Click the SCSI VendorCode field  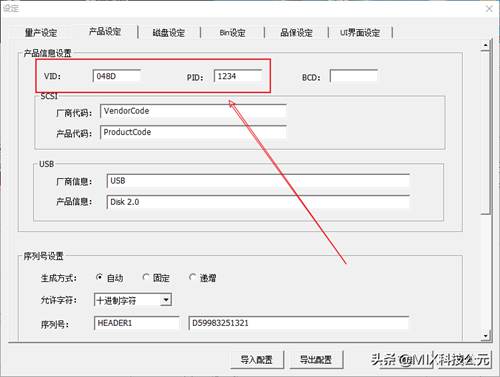pos(193,111)
